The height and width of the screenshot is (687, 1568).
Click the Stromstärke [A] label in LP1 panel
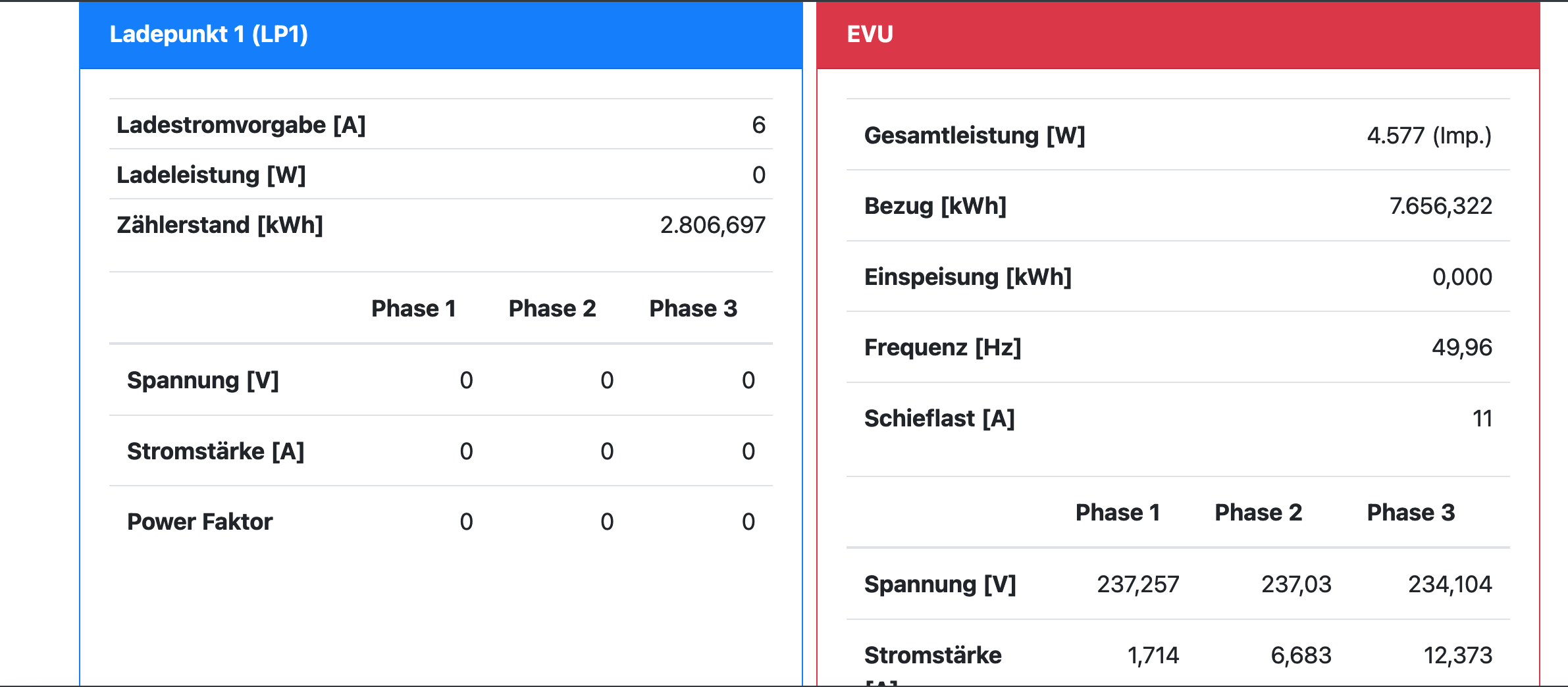215,451
